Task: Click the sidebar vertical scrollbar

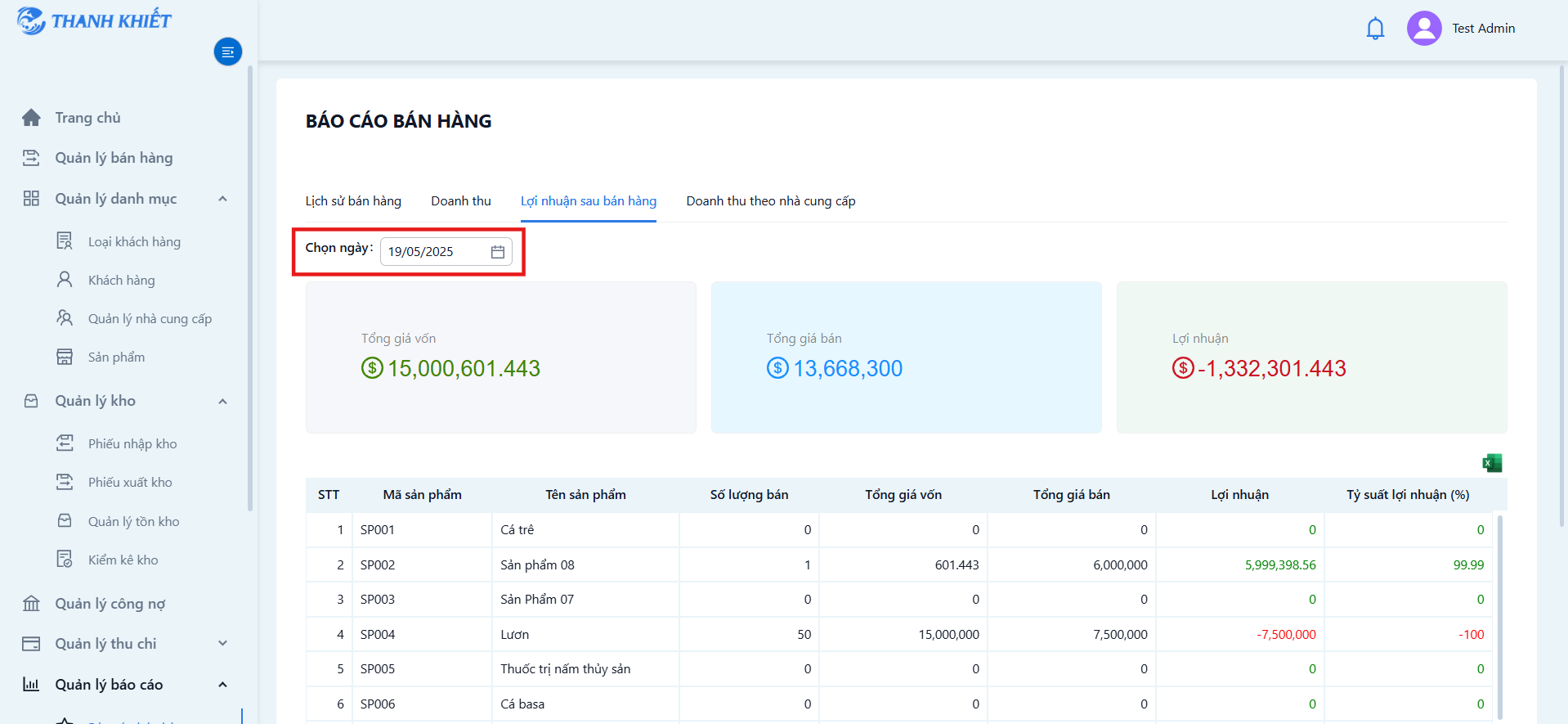Action: pyautogui.click(x=250, y=288)
